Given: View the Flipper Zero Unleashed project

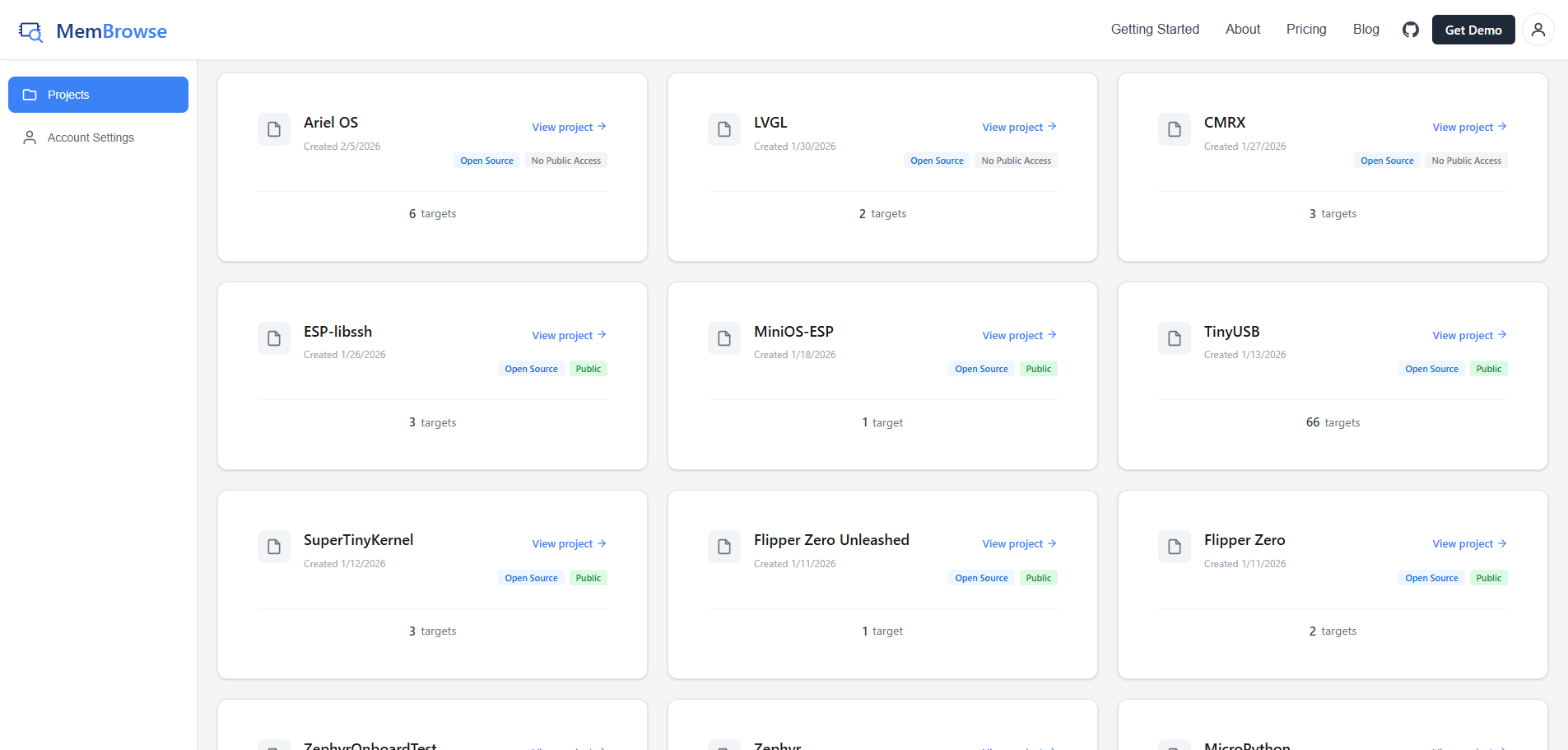Looking at the screenshot, I should pos(1013,543).
